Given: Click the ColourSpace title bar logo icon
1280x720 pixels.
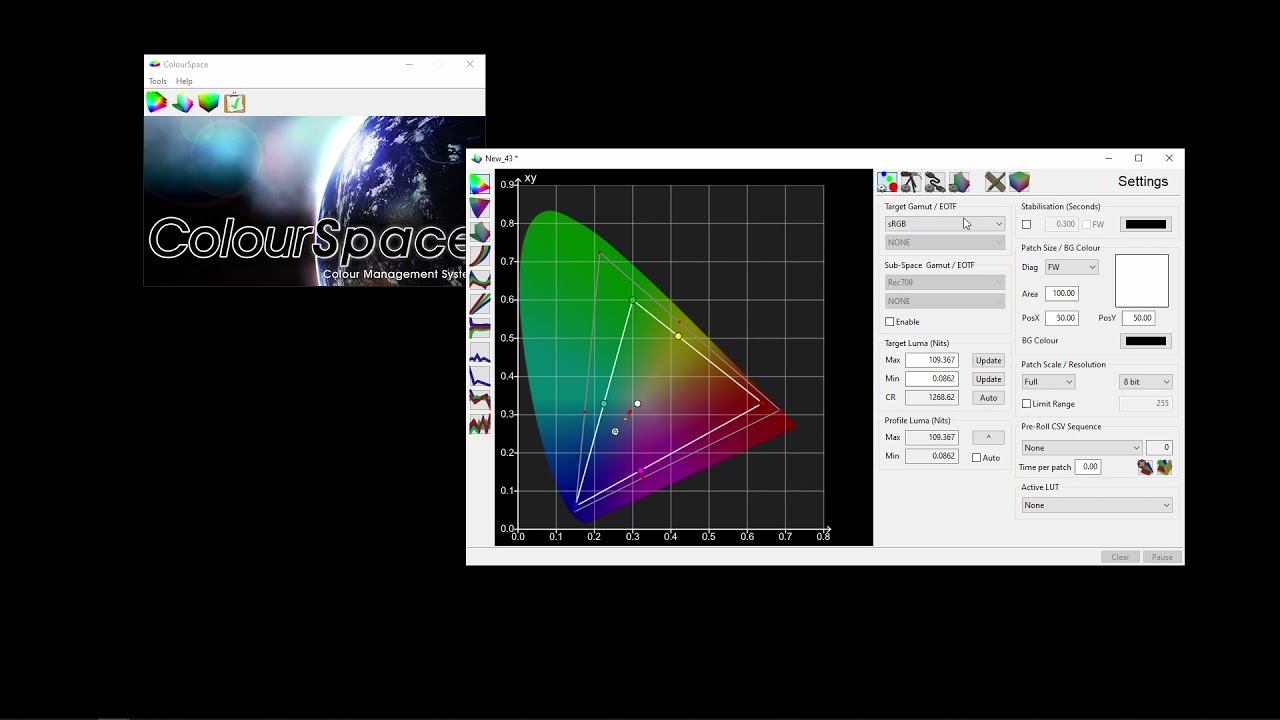Looking at the screenshot, I should click(155, 64).
